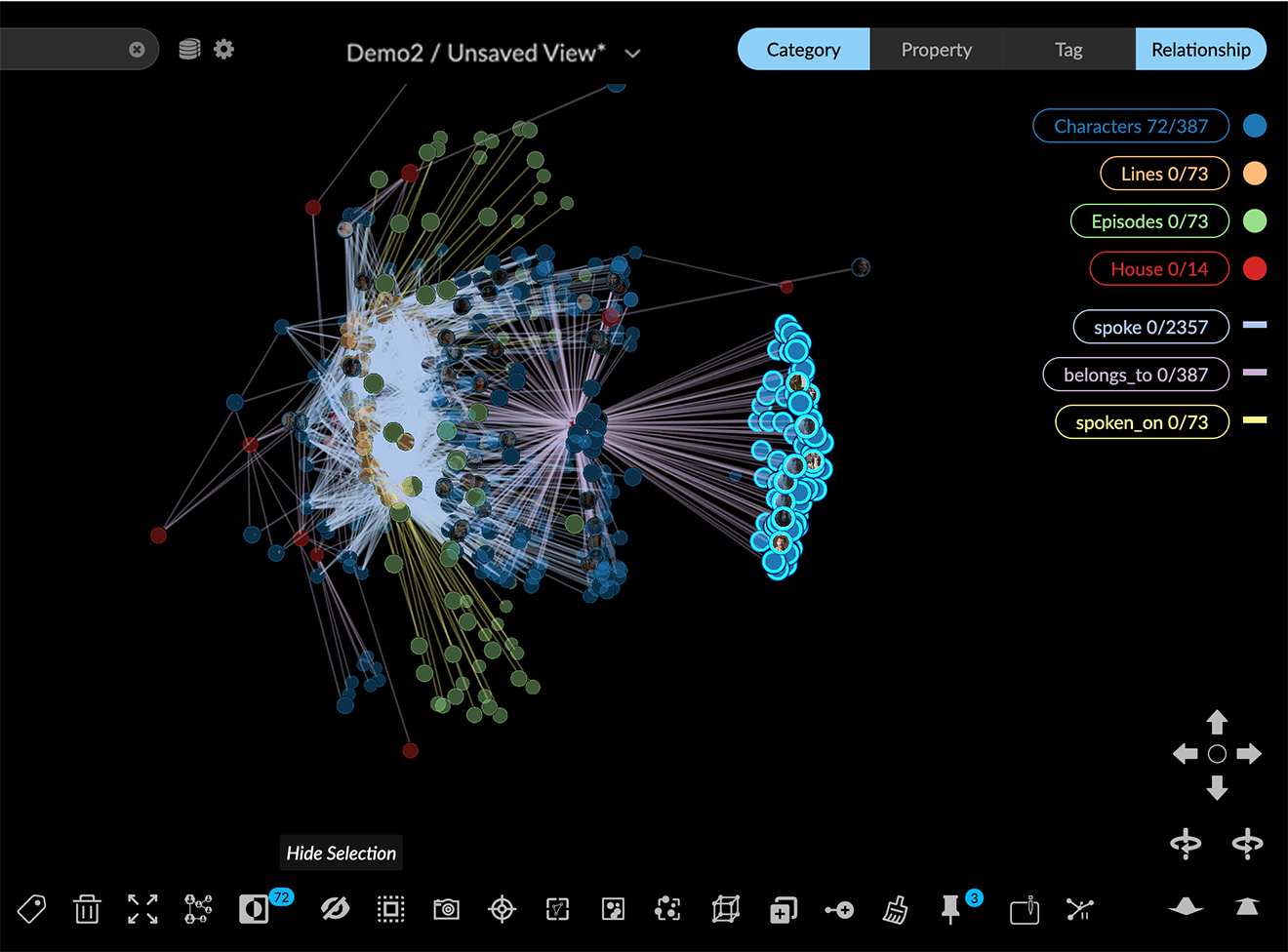The image size is (1288, 952).
Task: Open the Demo2 / Unsaved View dropdown
Action: click(x=632, y=54)
